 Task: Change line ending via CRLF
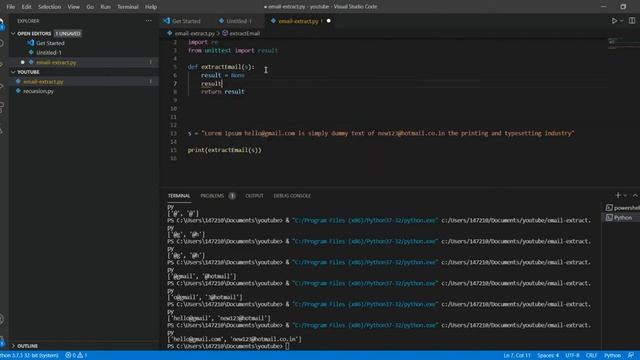(x=591, y=356)
